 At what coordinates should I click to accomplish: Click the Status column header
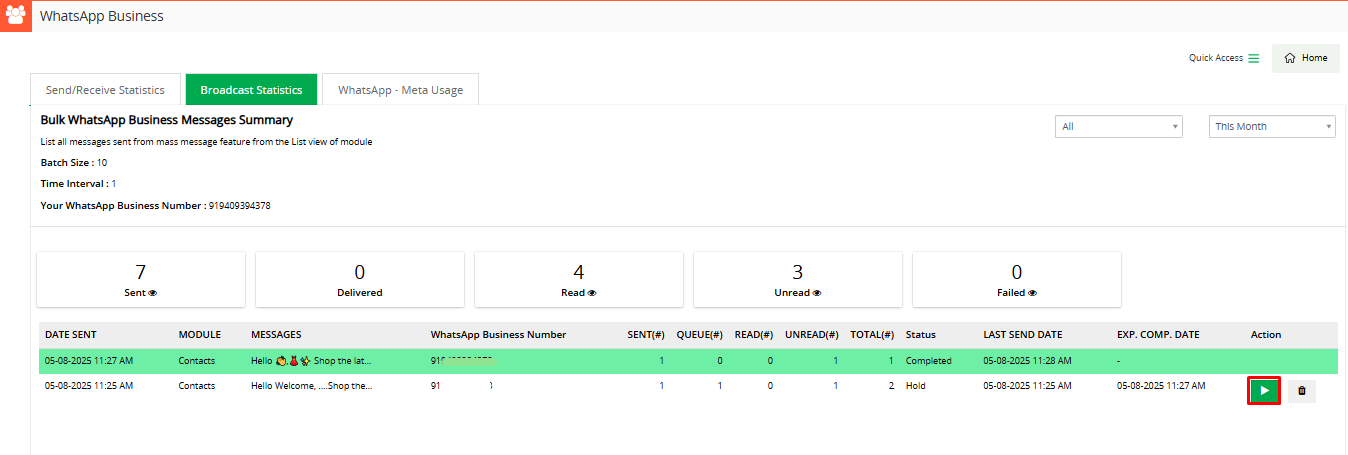920,335
